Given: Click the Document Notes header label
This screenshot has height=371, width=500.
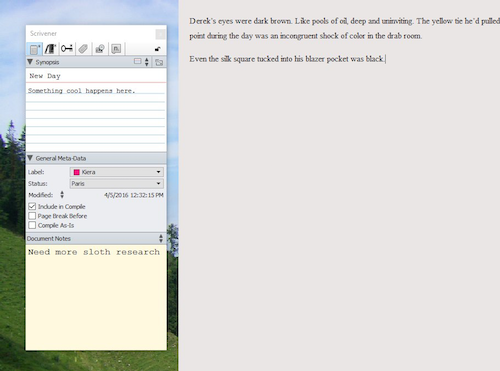Looking at the screenshot, I should point(49,239).
